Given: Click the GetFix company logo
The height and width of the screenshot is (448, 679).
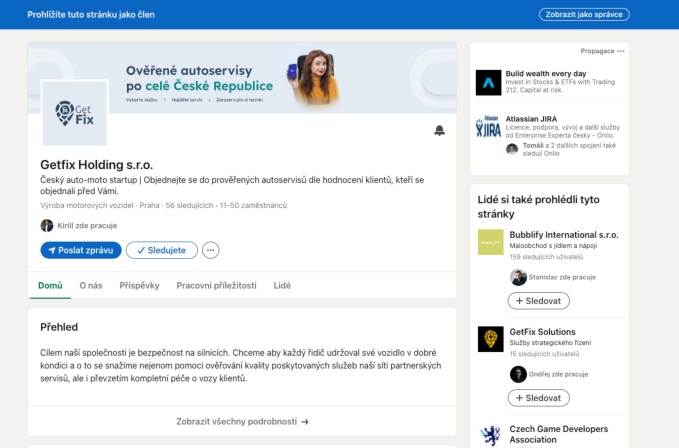Looking at the screenshot, I should pos(74,113).
